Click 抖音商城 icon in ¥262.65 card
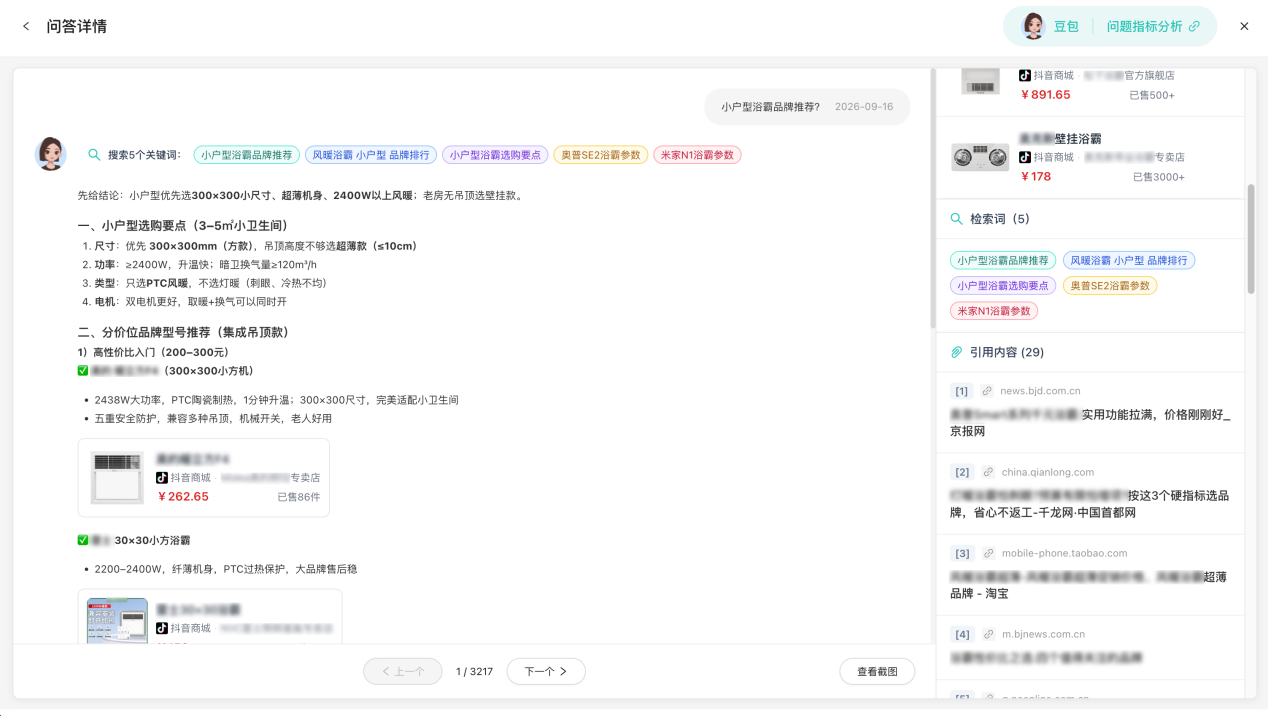 [162, 478]
